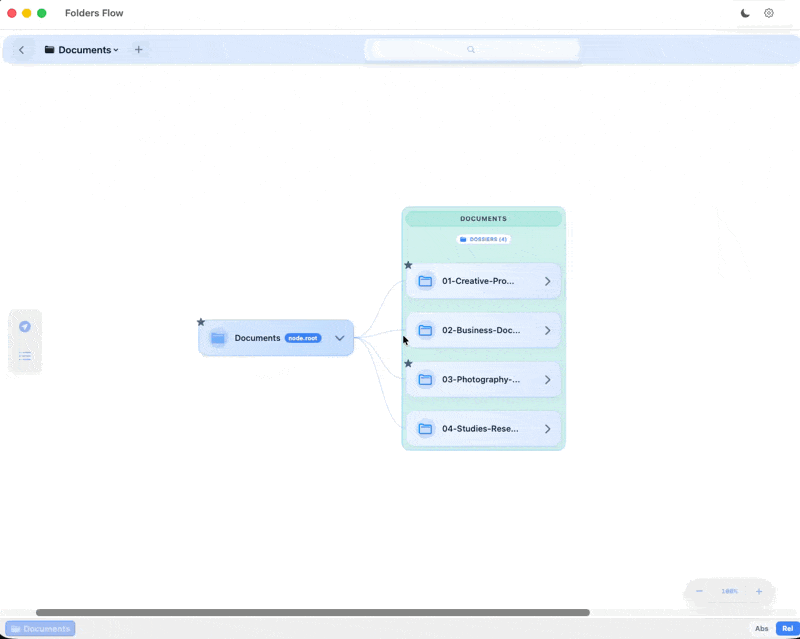Click the folder icon beside 01-Creative-Pro
This screenshot has width=800, height=639.
[426, 281]
